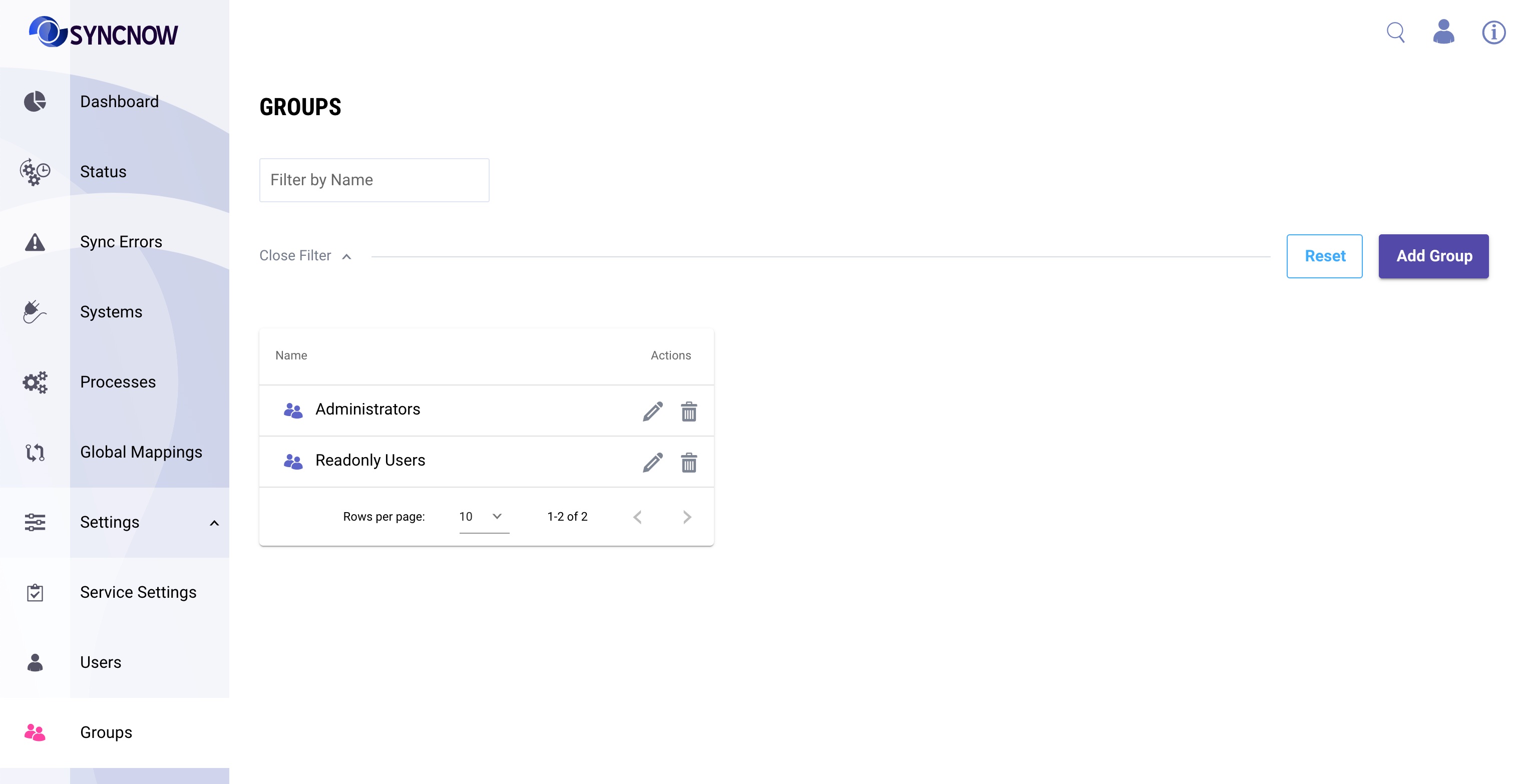This screenshot has height=784, width=1516.
Task: Open the Sync Errors section
Action: click(x=119, y=241)
